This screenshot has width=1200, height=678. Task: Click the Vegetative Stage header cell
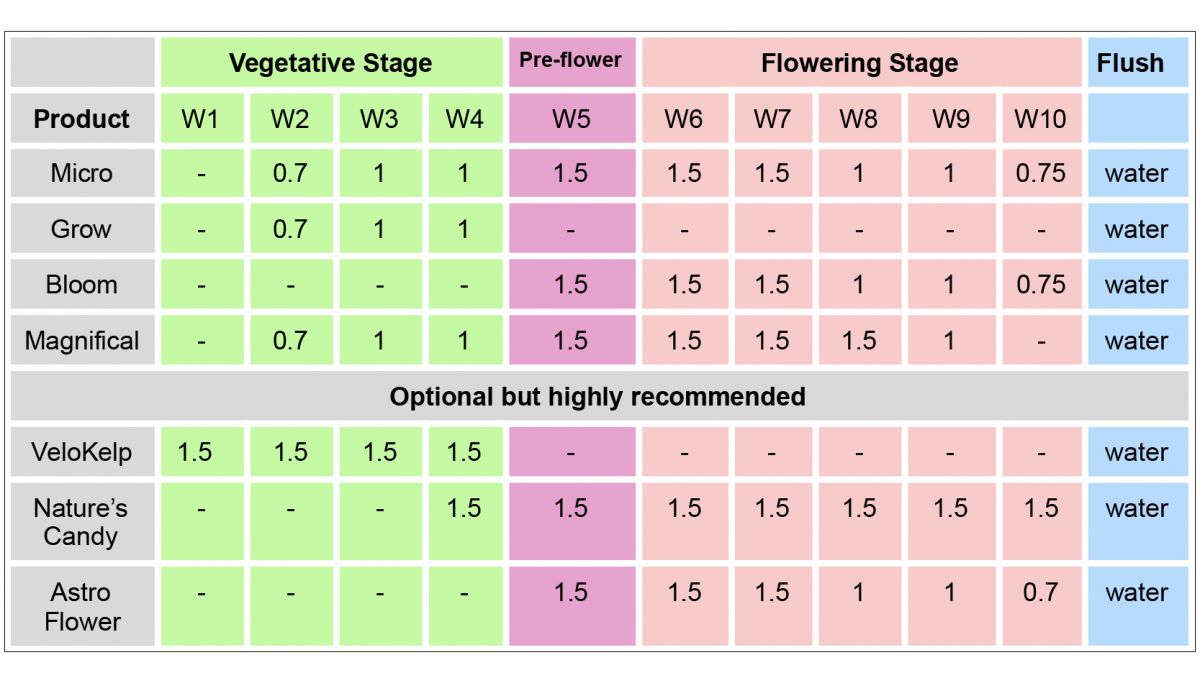click(x=330, y=63)
